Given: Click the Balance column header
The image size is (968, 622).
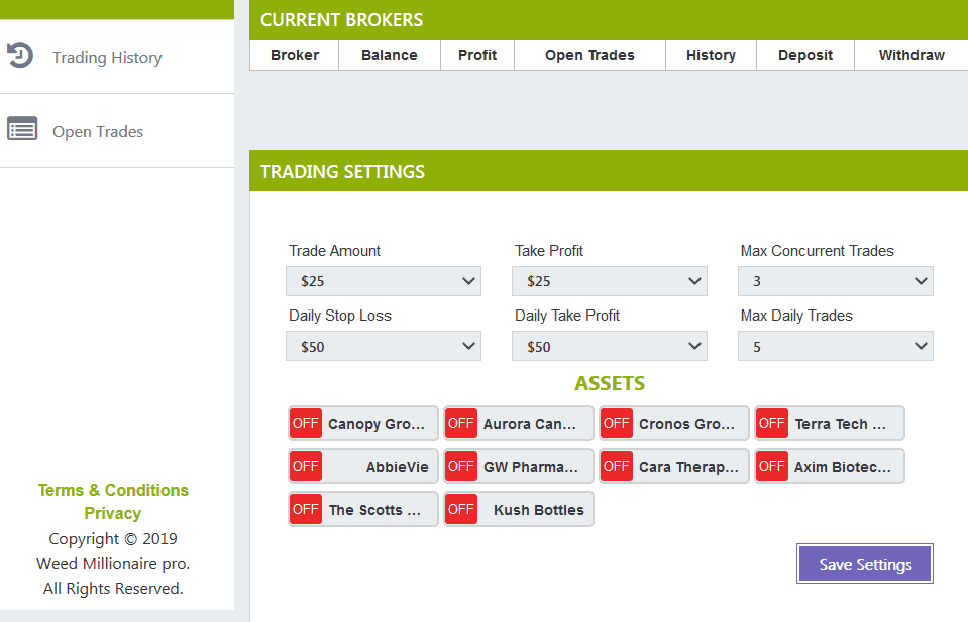Looking at the screenshot, I should click(x=389, y=56).
